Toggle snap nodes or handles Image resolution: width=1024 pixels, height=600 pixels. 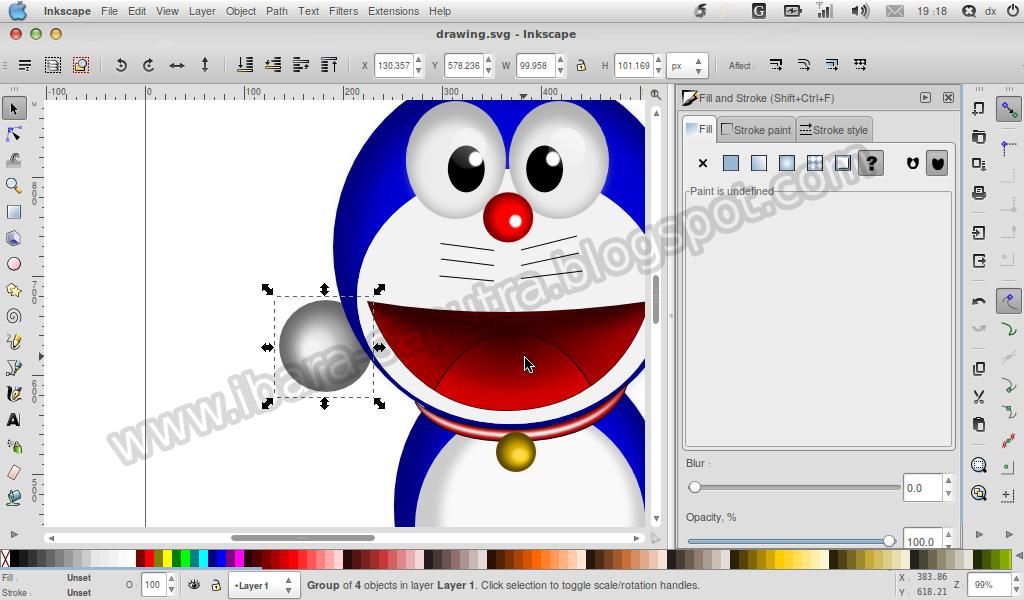click(1009, 301)
